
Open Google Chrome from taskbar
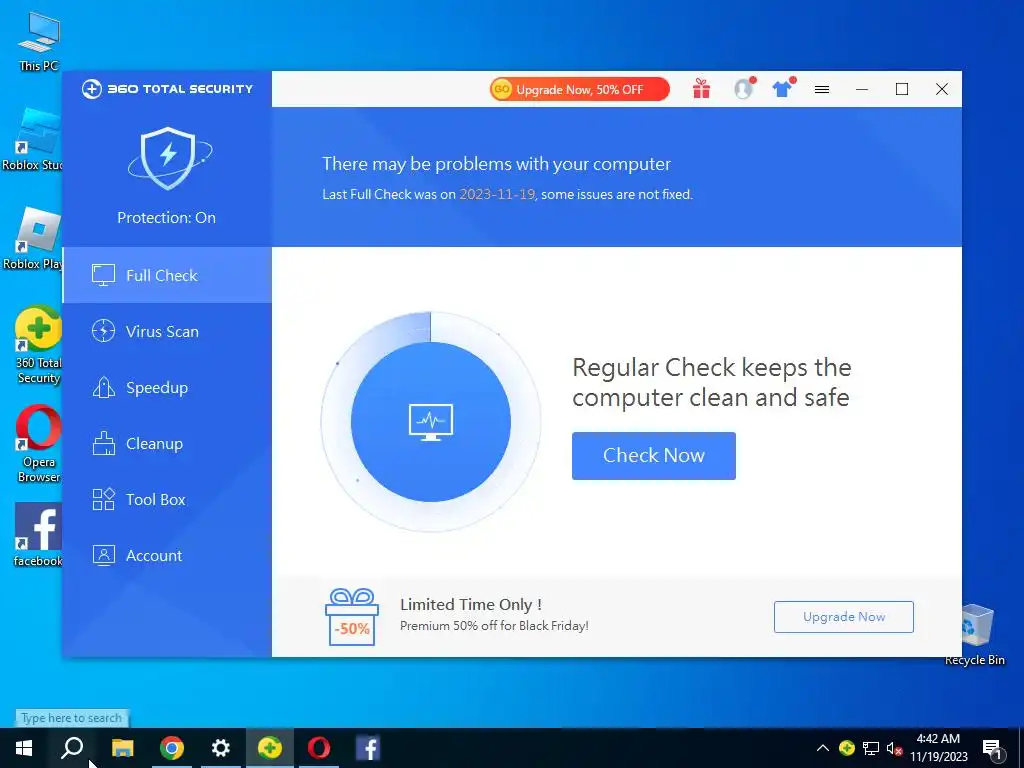point(172,748)
